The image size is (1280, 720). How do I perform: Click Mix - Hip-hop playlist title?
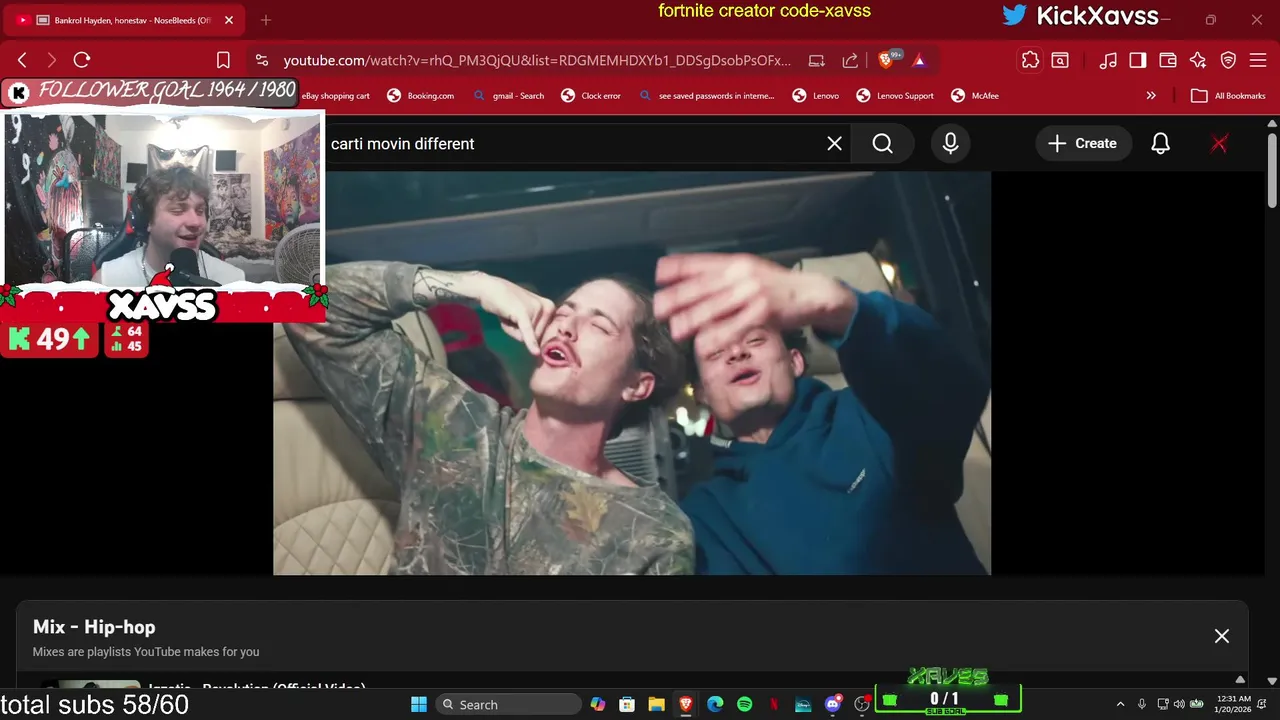pyautogui.click(x=94, y=627)
